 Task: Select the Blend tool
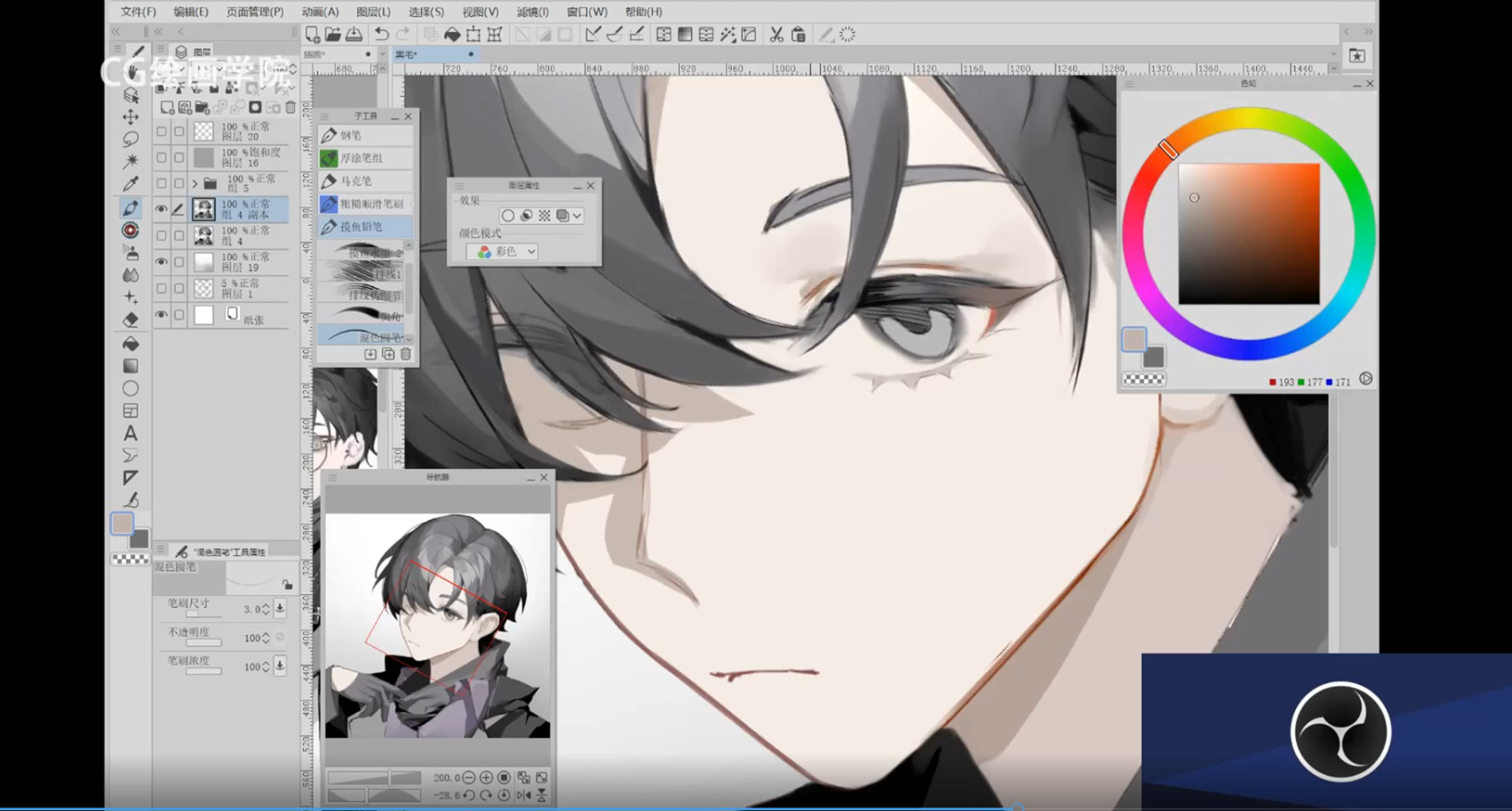[131, 275]
